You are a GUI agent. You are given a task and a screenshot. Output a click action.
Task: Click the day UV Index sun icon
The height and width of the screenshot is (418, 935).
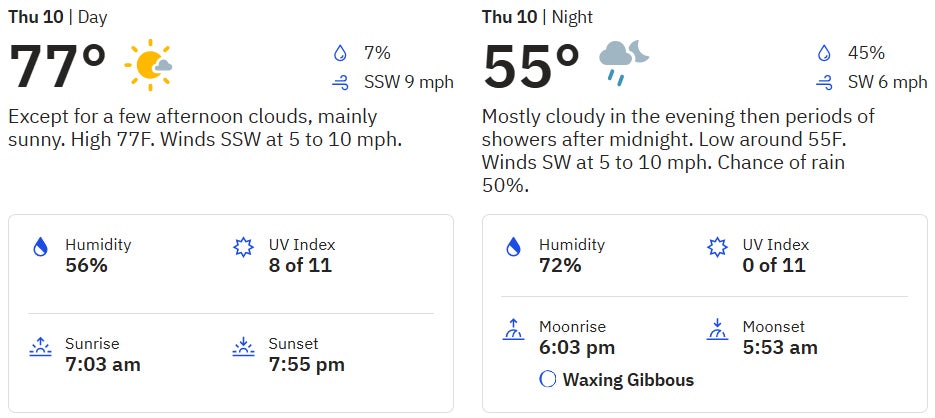(x=243, y=247)
